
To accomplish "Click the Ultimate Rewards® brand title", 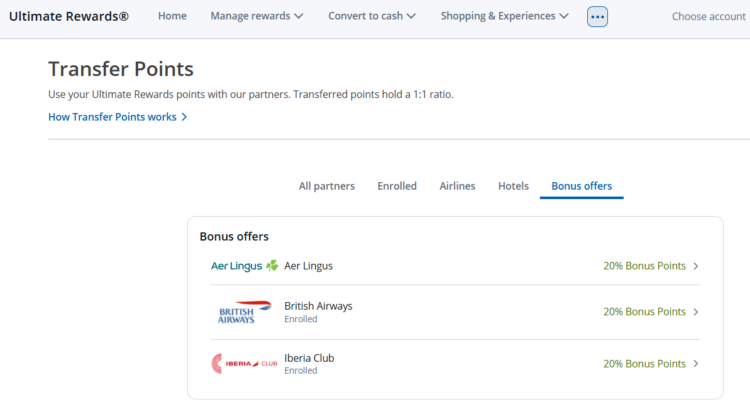I will point(69,16).
